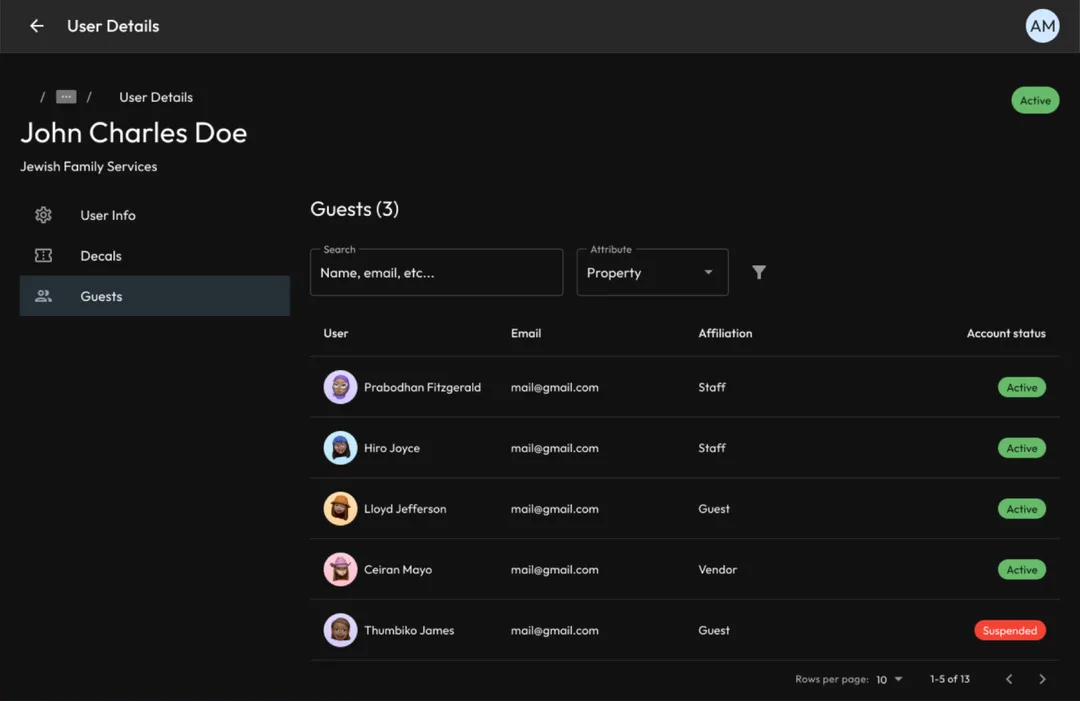The width and height of the screenshot is (1080, 701).
Task: Go to previous page of guests
Action: tap(1009, 679)
